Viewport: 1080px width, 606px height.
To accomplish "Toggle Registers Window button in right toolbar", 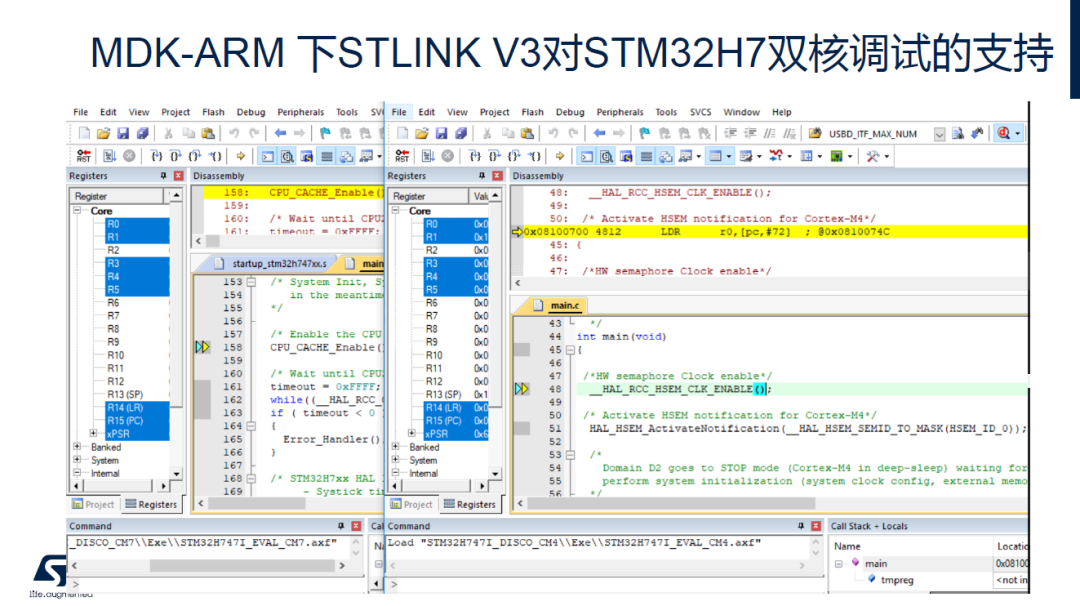I will click(x=646, y=156).
